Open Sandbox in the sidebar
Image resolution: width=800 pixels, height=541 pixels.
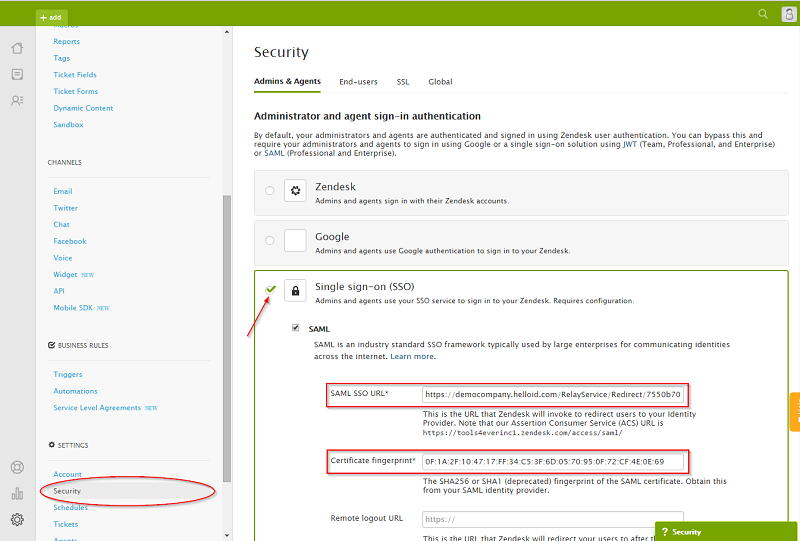[68, 125]
